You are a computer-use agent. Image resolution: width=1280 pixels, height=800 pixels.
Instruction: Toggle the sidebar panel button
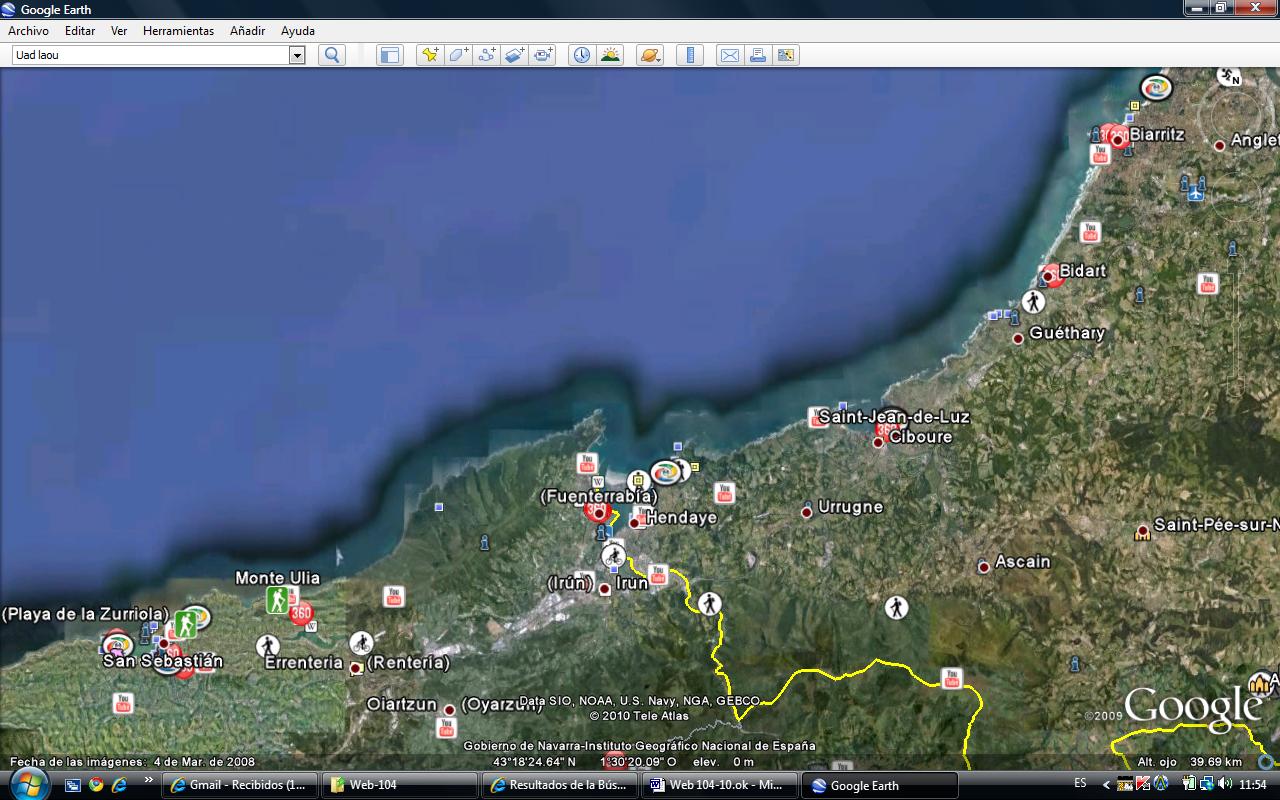click(389, 55)
